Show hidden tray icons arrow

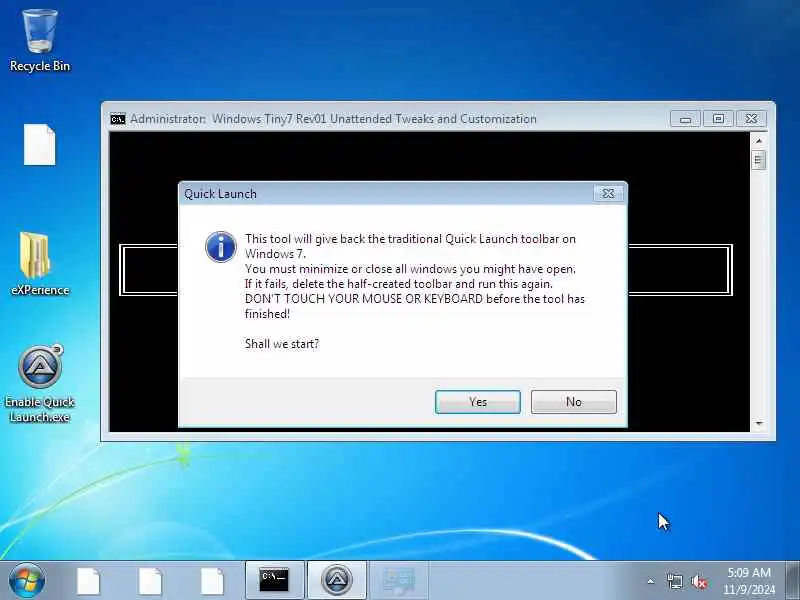coord(651,581)
